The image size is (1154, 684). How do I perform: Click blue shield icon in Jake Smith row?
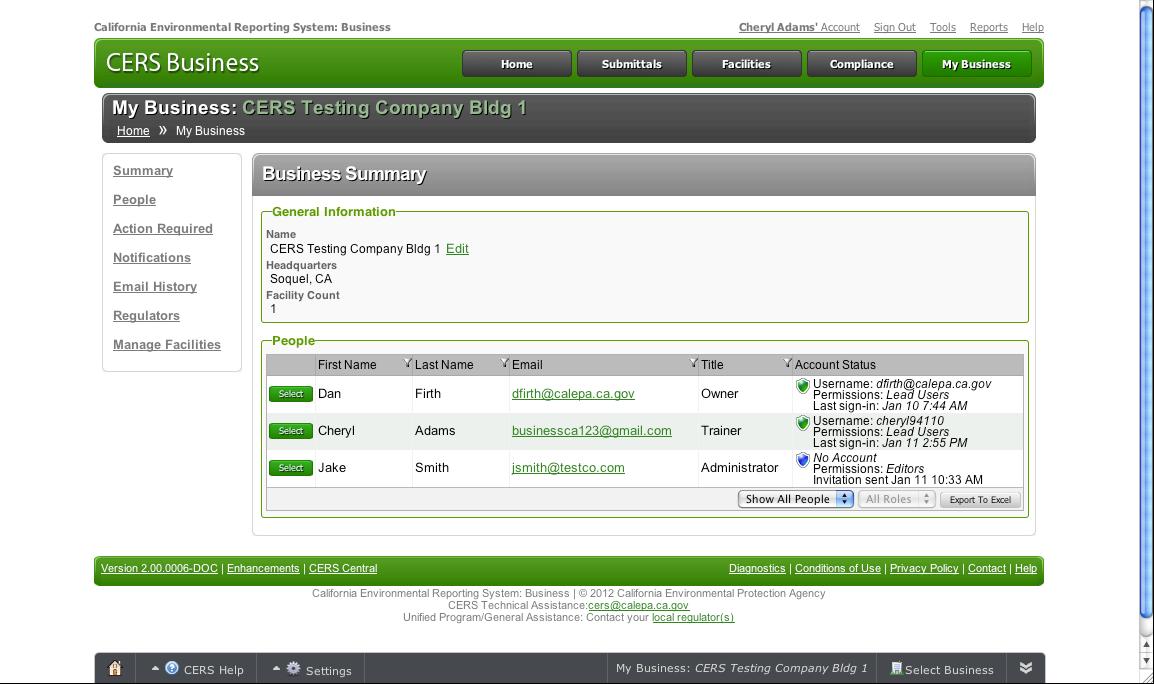(x=803, y=459)
